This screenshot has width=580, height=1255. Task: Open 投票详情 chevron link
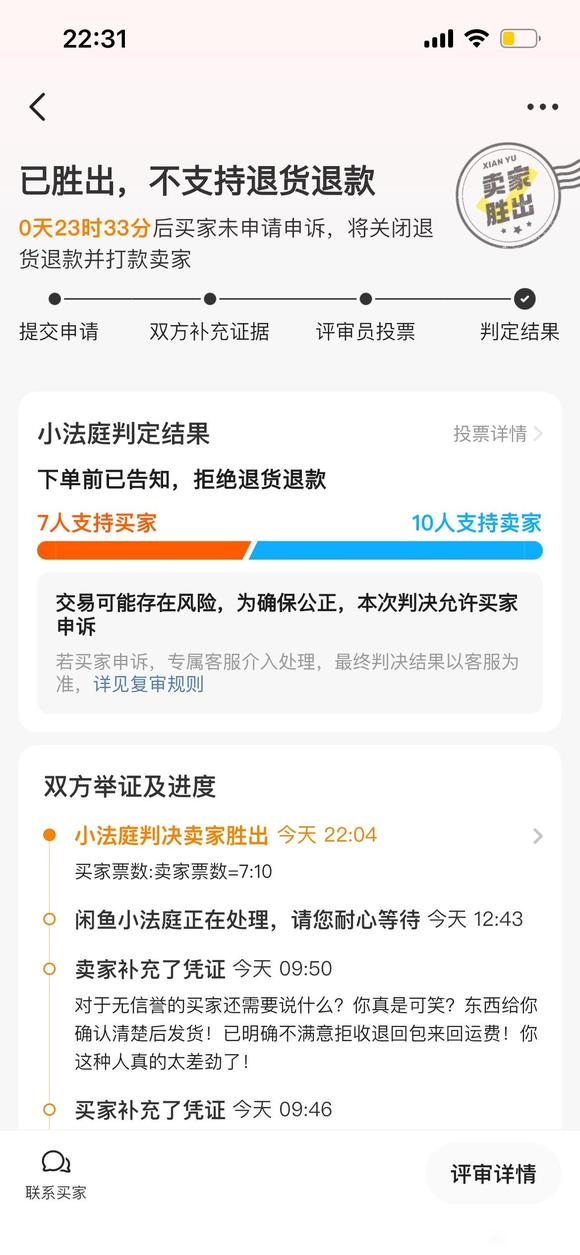(498, 434)
